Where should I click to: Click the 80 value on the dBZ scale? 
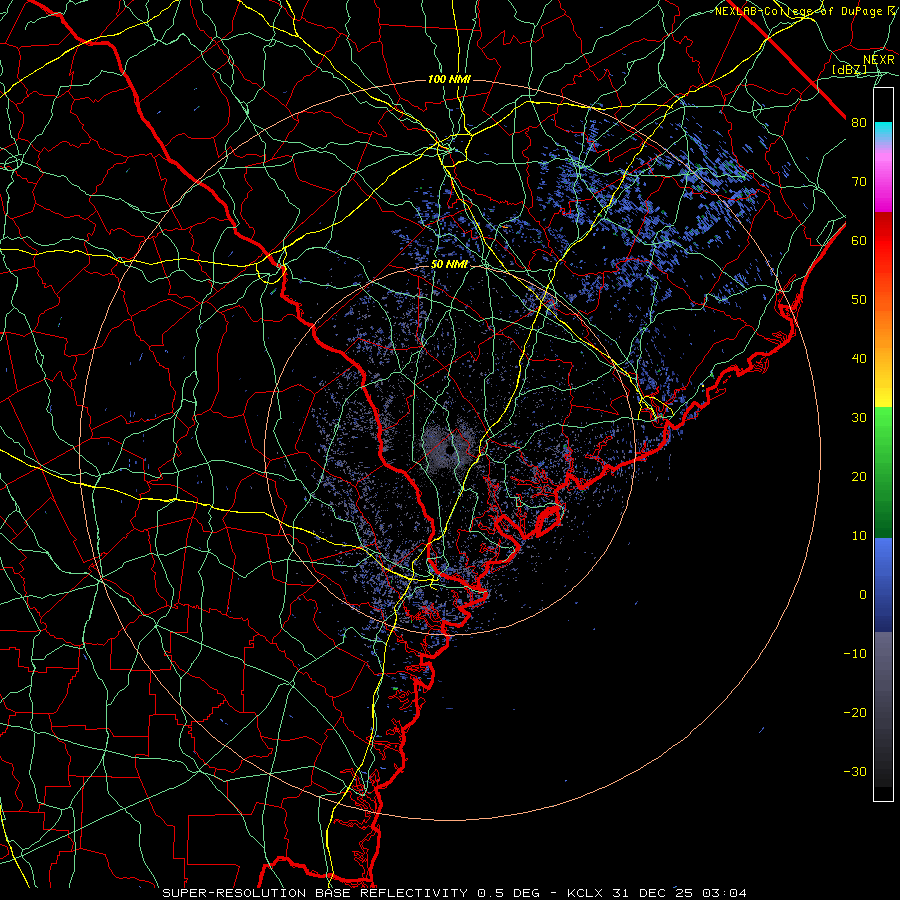pos(859,122)
